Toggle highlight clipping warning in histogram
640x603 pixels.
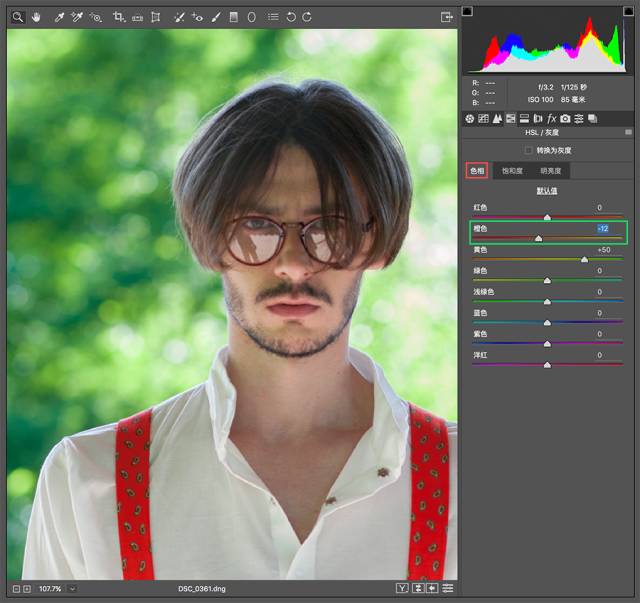point(629,11)
